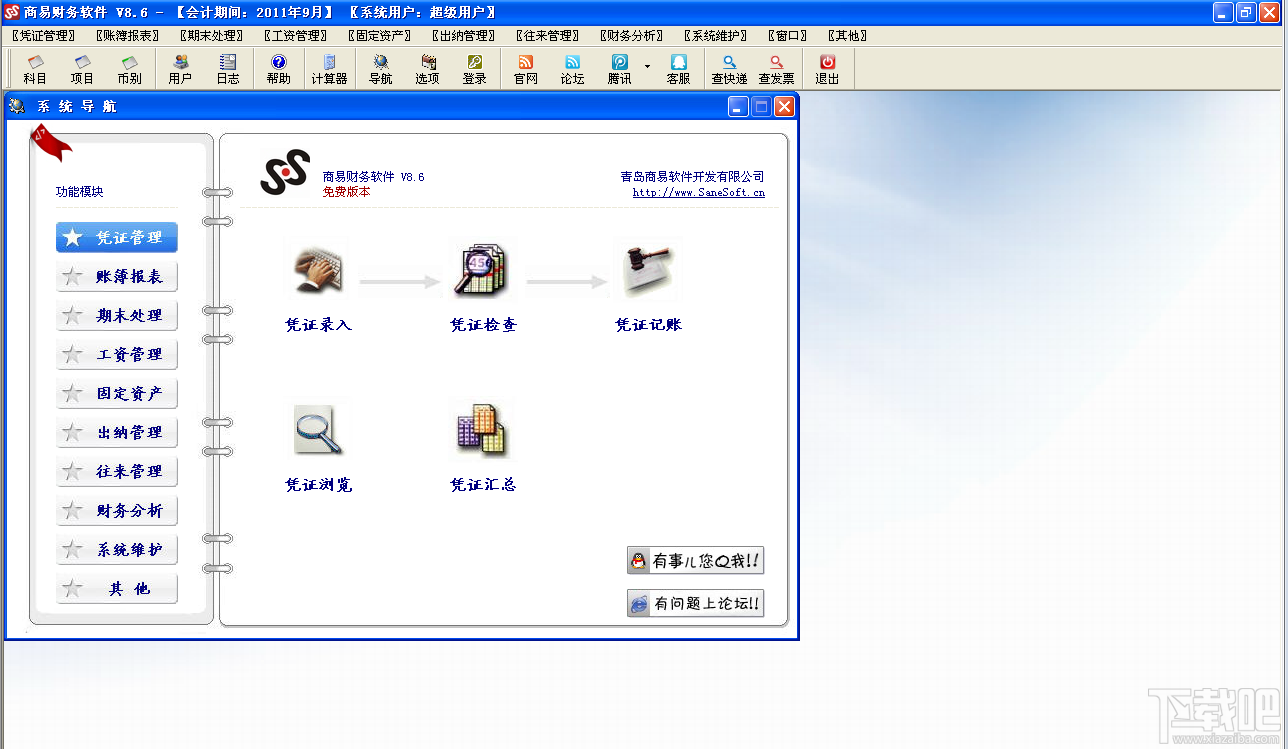Screen dimensions: 1288x749
Task: Click the 有事儿您Q我!! QQ button
Action: [695, 560]
